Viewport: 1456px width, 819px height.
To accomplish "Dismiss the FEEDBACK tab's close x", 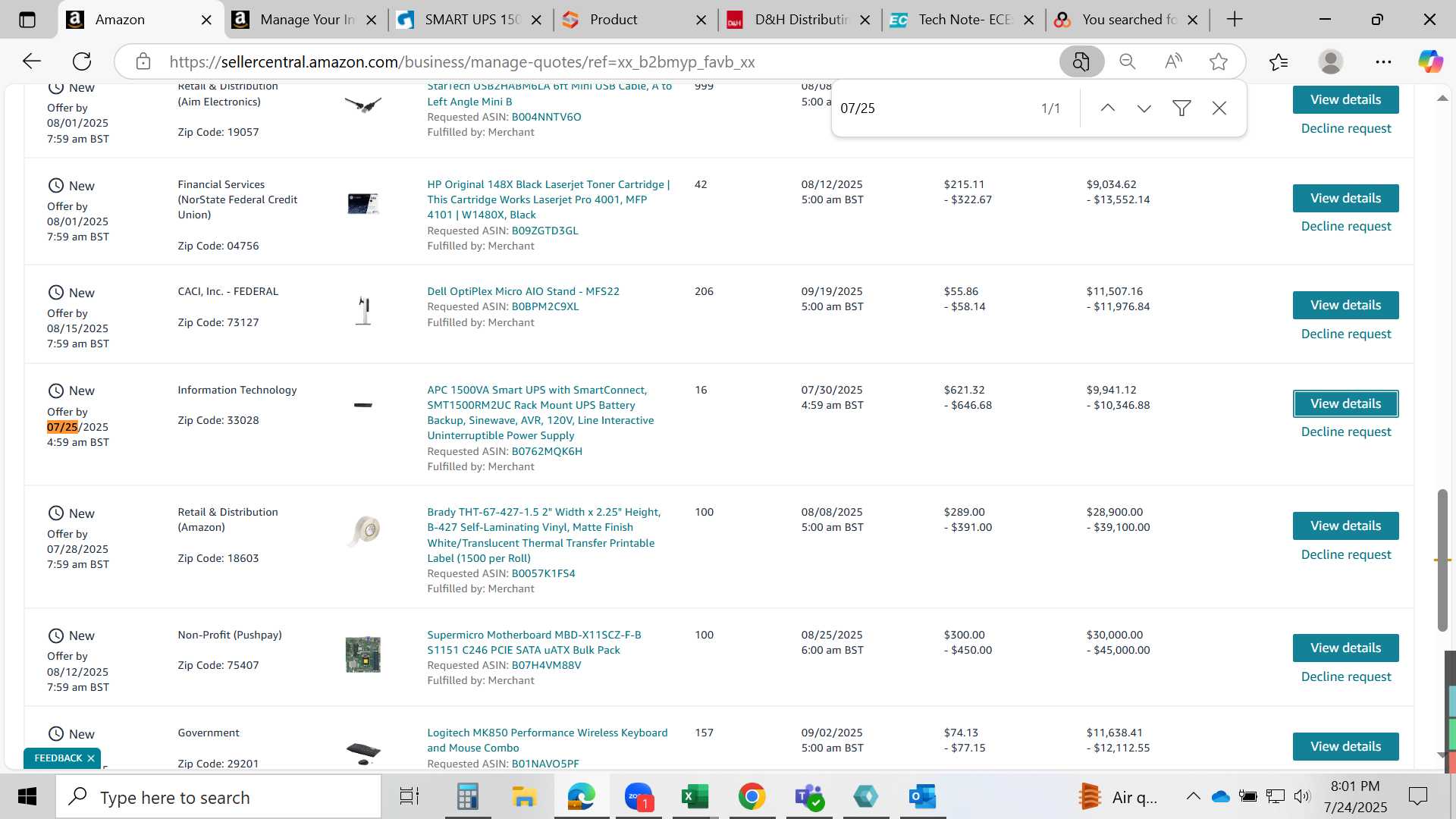I will coord(91,758).
